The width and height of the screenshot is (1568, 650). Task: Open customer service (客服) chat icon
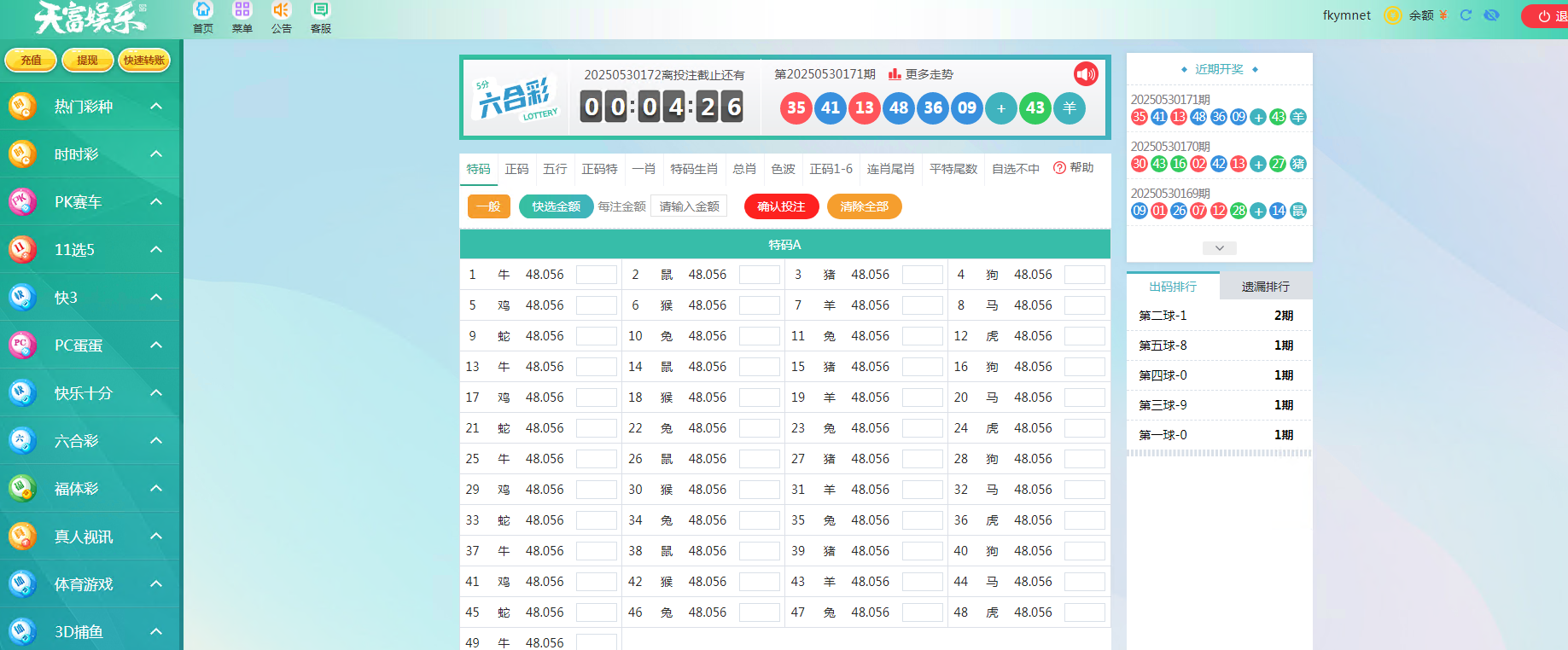click(321, 10)
